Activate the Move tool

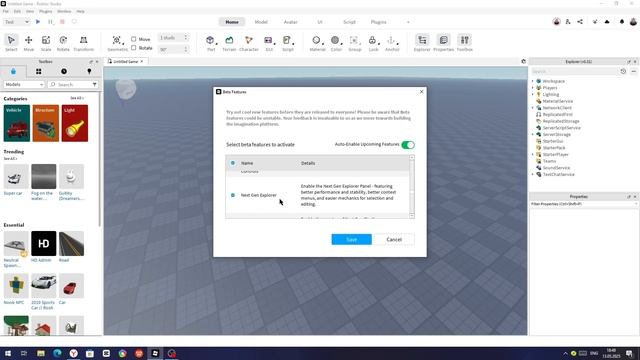[x=29, y=43]
